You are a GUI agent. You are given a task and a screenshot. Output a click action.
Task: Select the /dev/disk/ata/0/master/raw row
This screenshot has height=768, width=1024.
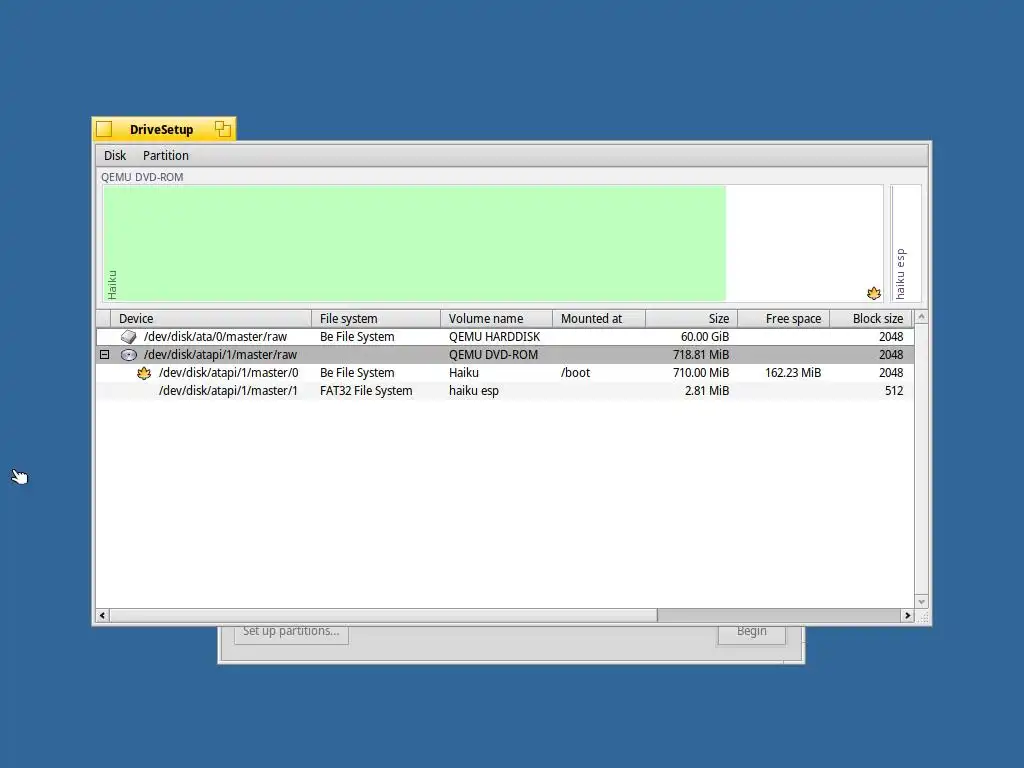tap(505, 337)
